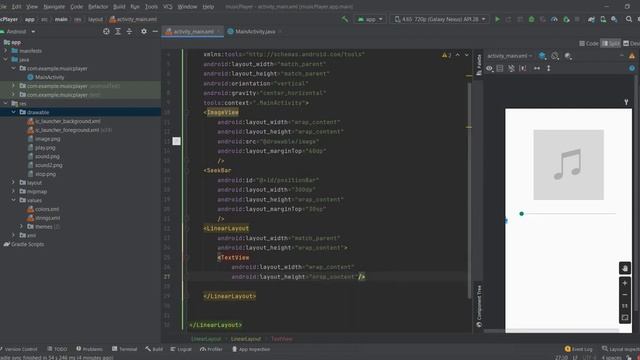Expand the manifests folder

[5, 51]
